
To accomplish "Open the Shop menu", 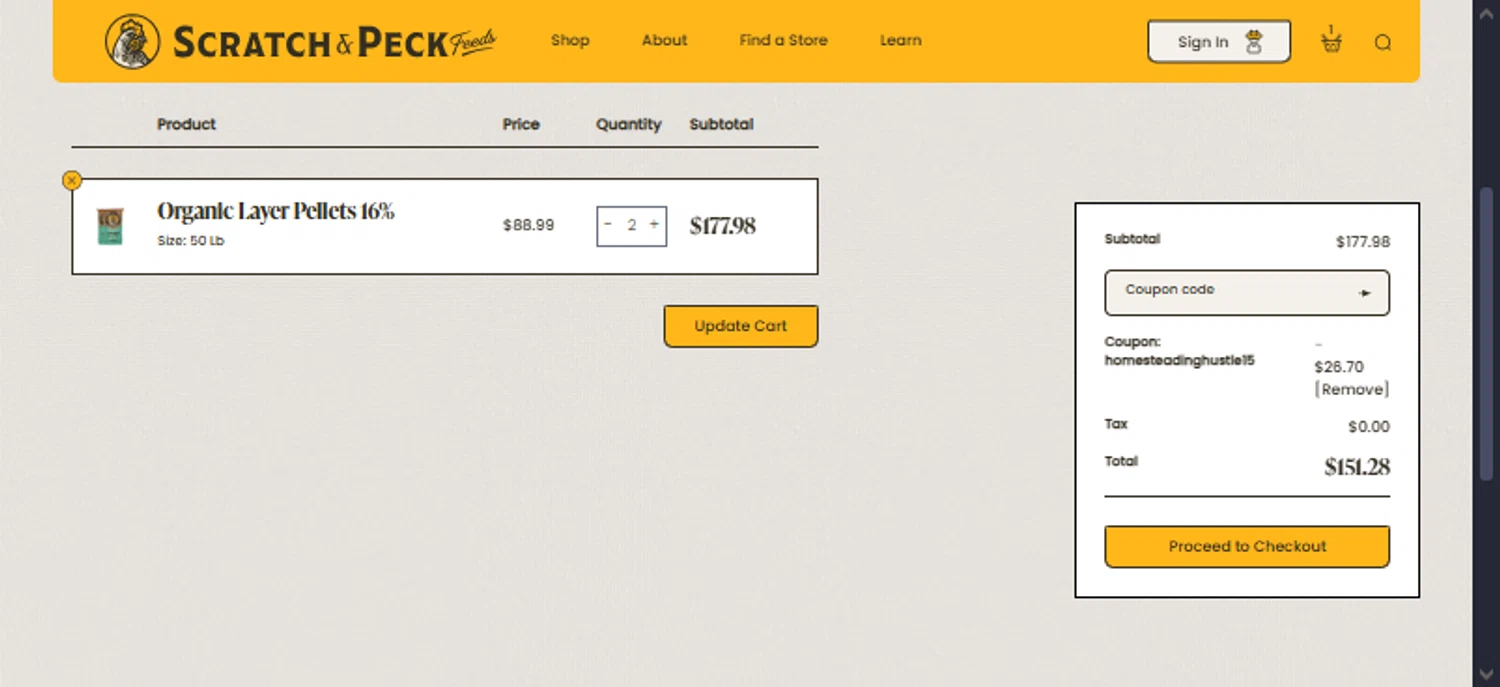I will click(570, 40).
